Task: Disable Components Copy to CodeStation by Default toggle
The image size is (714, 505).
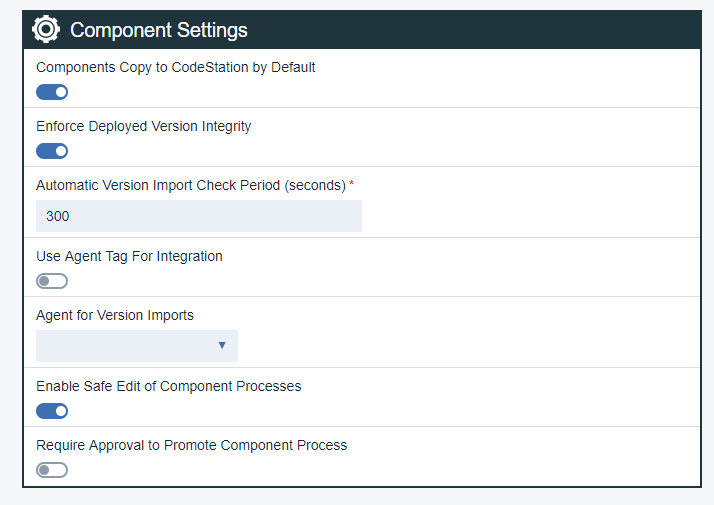Action: tap(52, 92)
